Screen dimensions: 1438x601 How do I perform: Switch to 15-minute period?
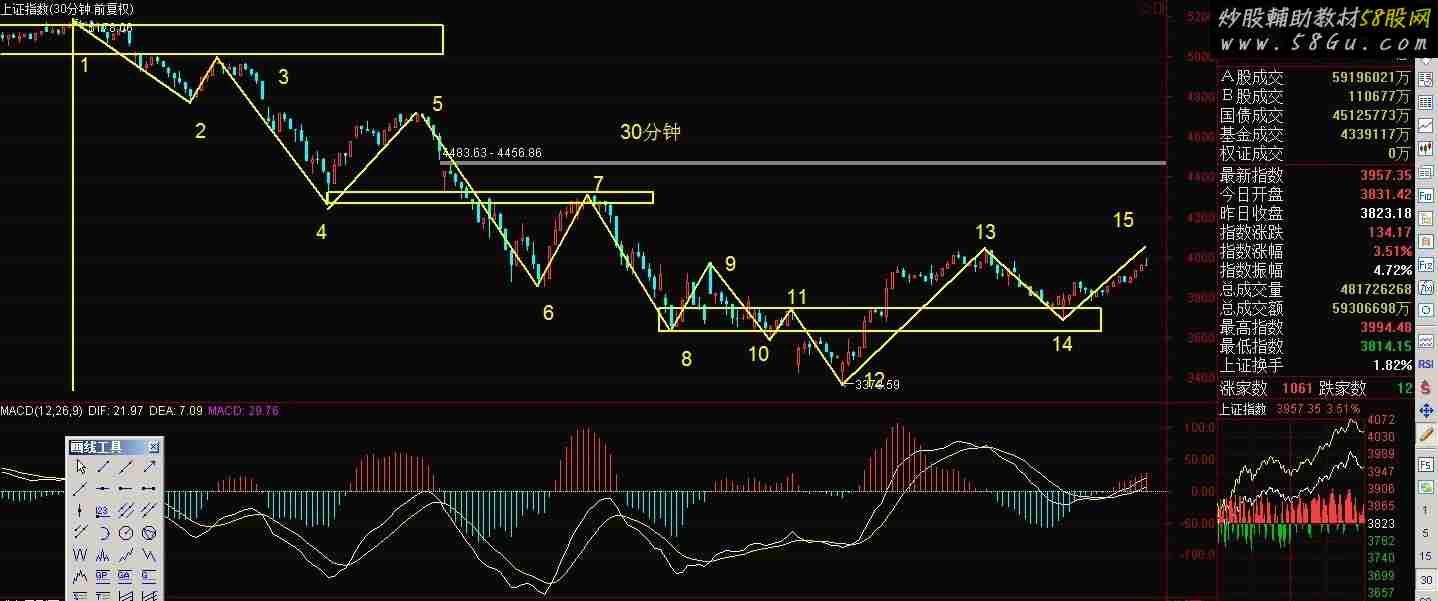[1424, 555]
